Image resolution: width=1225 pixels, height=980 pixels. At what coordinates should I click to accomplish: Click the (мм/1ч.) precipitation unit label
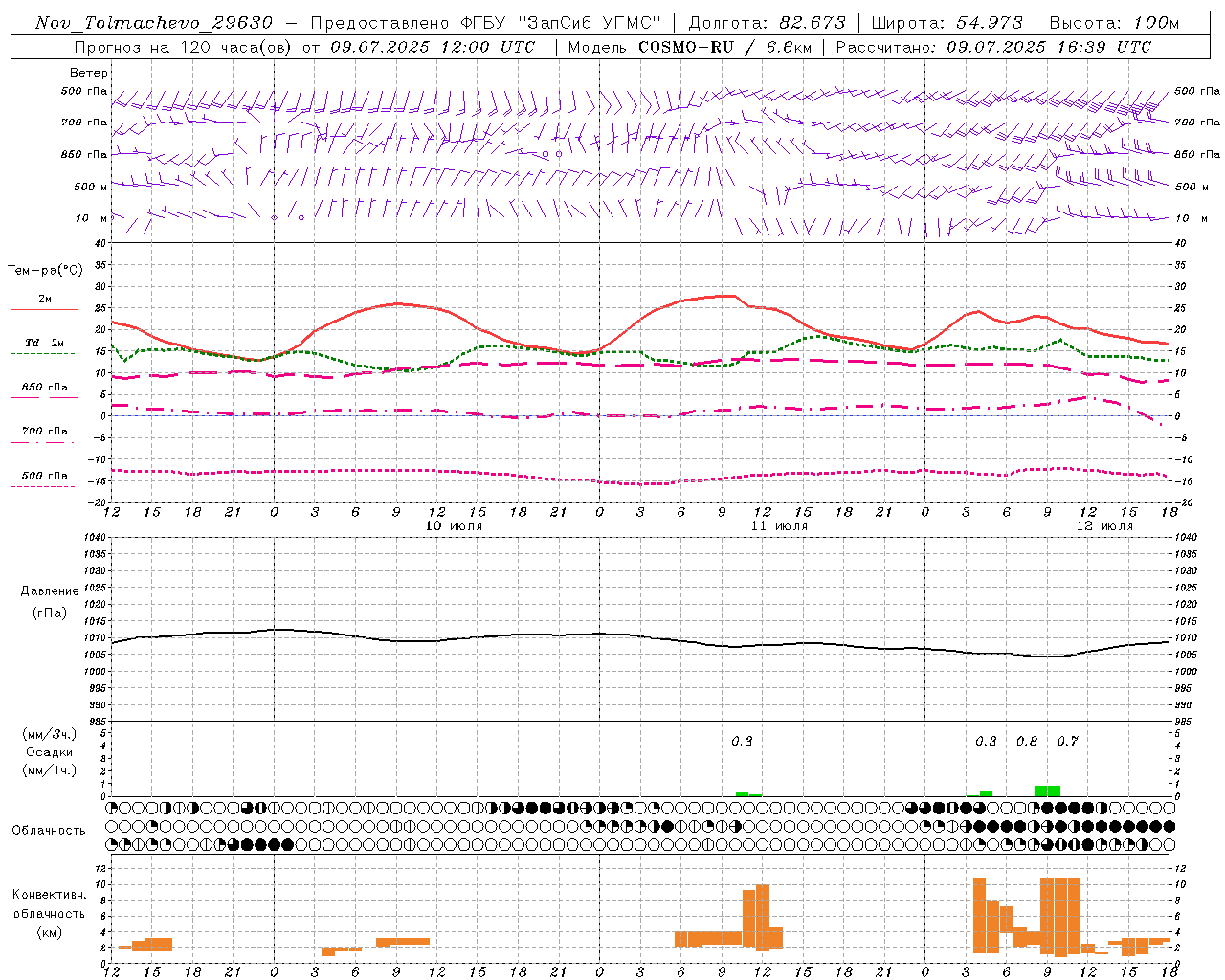tap(50, 770)
